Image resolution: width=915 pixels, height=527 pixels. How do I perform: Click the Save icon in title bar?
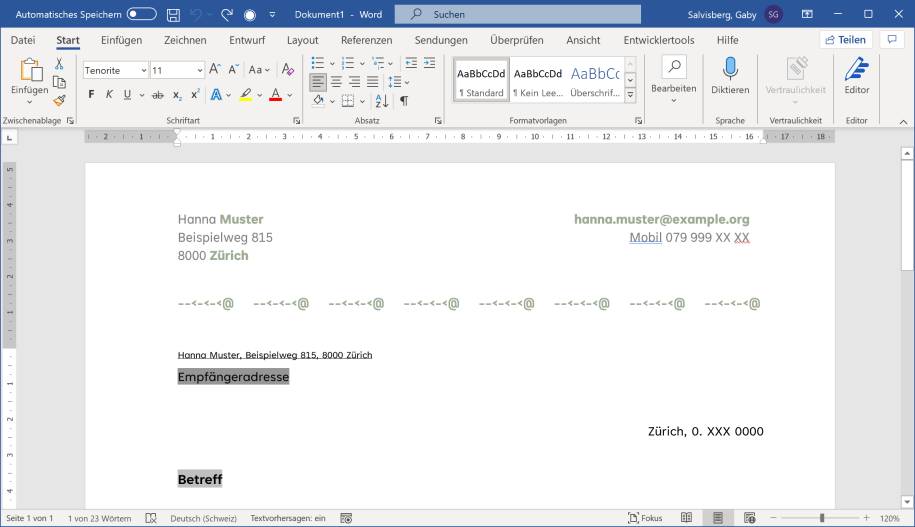(173, 15)
